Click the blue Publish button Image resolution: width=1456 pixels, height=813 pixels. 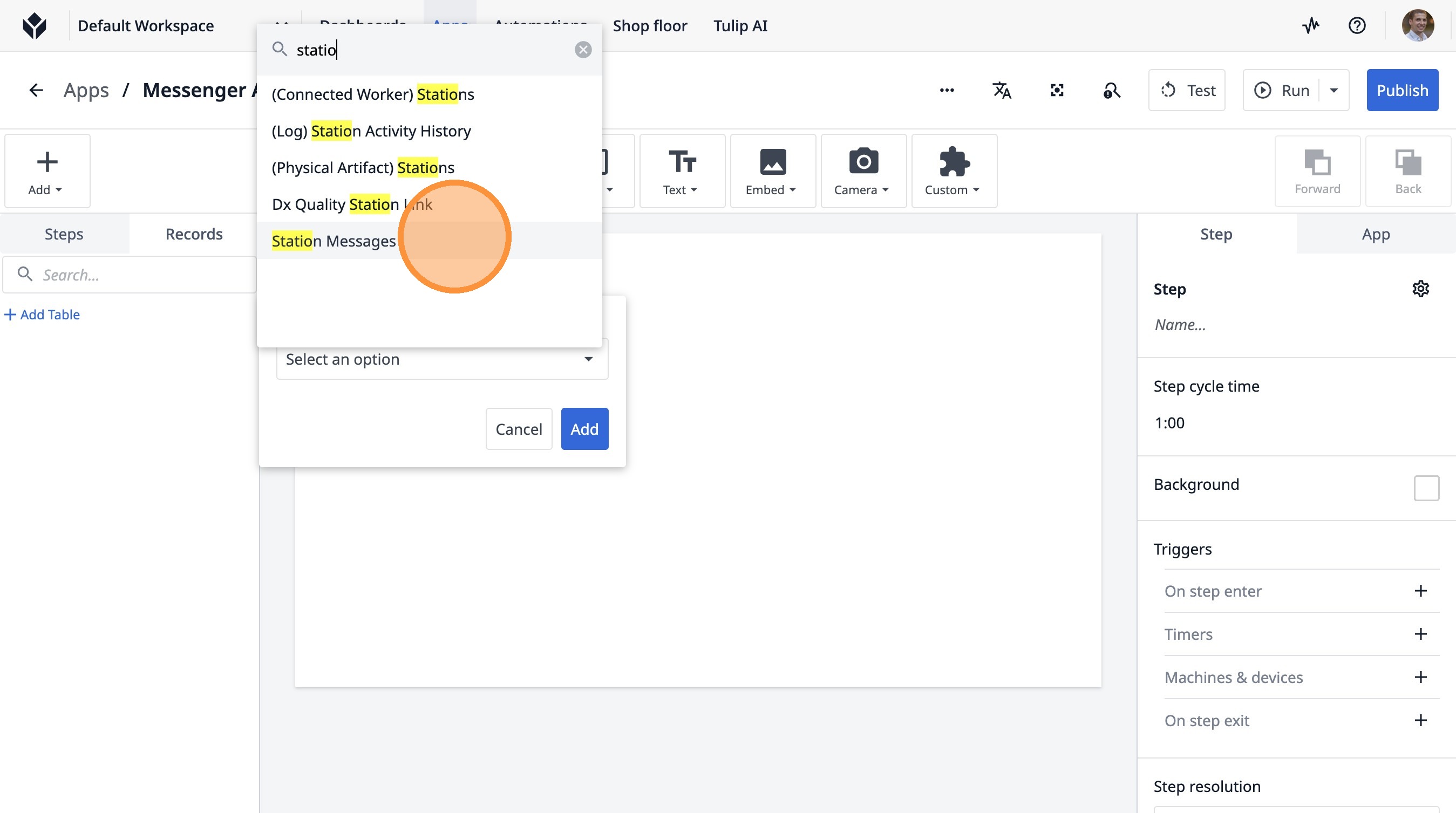[1401, 91]
